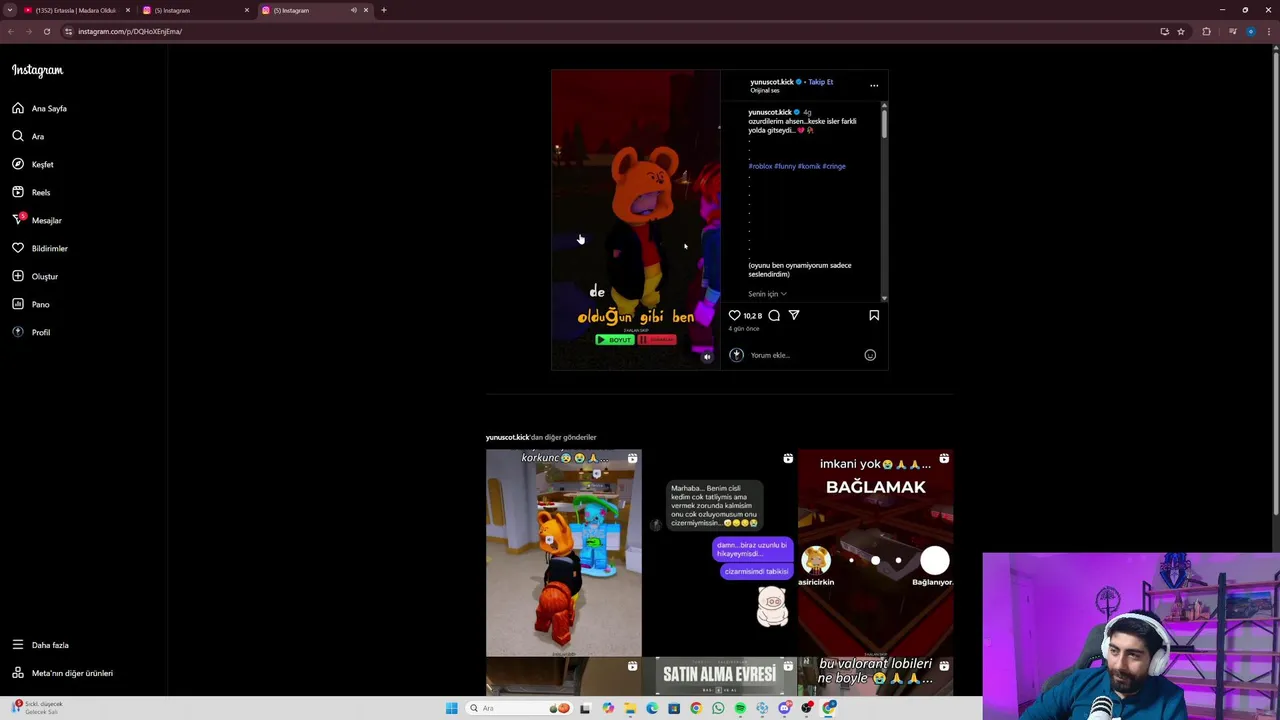Open Instagram logo home link
The width and height of the screenshot is (1280, 720).
37,70
